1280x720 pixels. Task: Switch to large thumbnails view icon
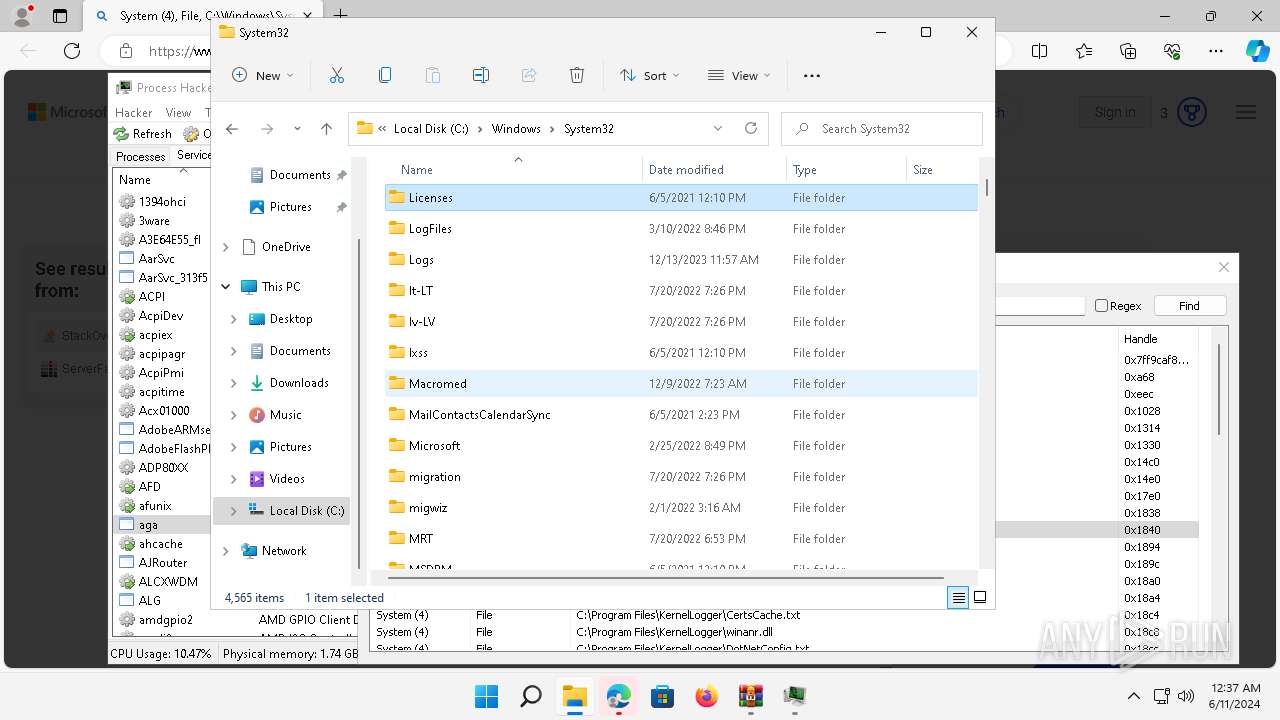click(x=980, y=598)
